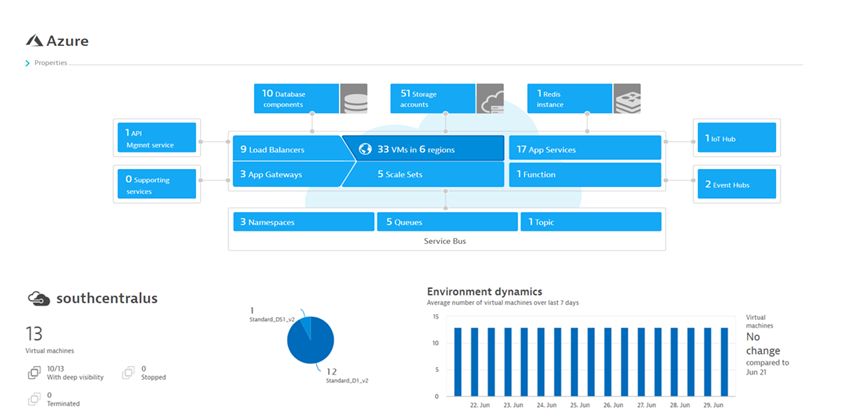
Task: Click the No change indicator text
Action: (763, 344)
